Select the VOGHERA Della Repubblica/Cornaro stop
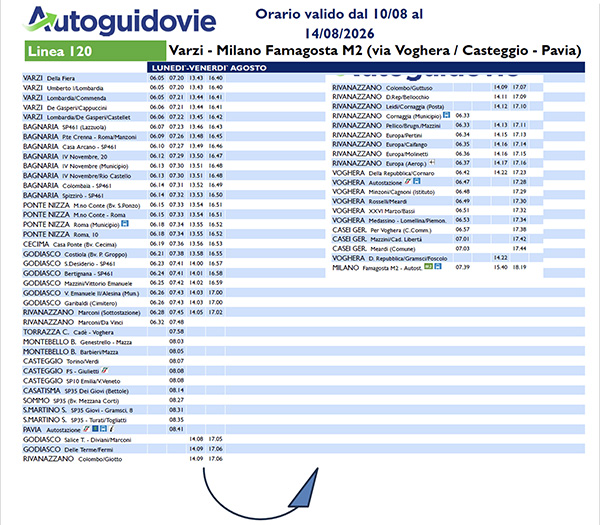 click(383, 173)
